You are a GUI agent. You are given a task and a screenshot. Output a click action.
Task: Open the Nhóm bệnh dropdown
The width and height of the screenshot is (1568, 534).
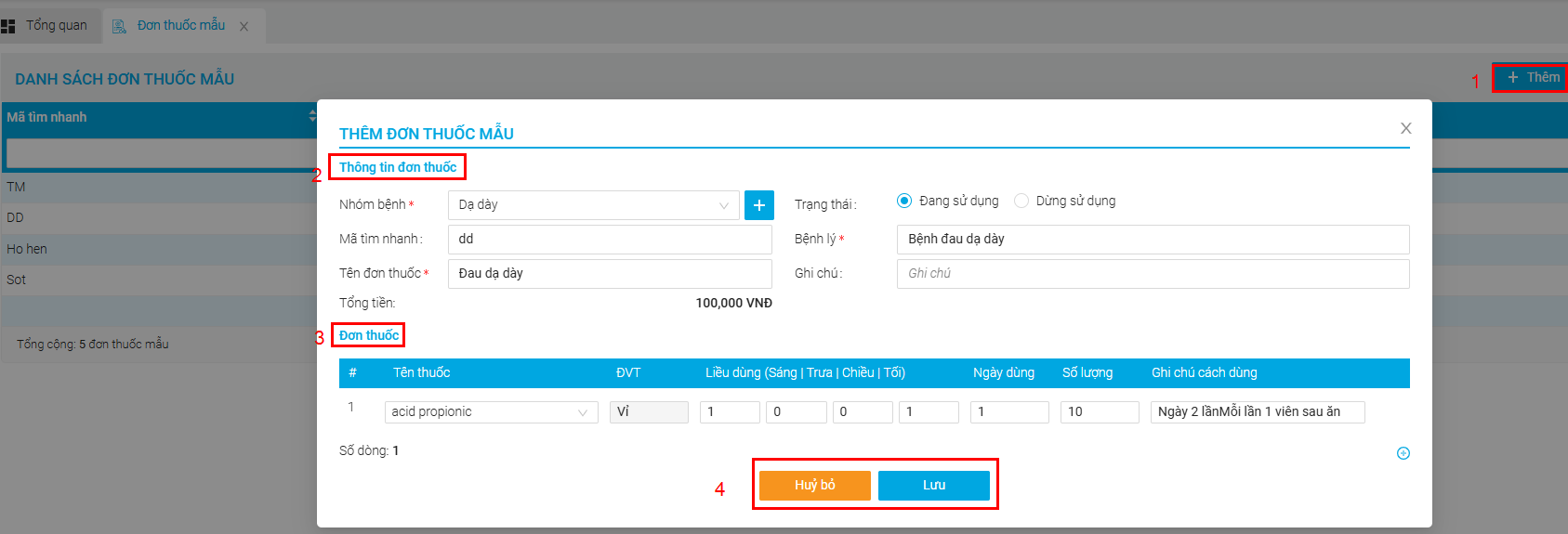click(593, 205)
